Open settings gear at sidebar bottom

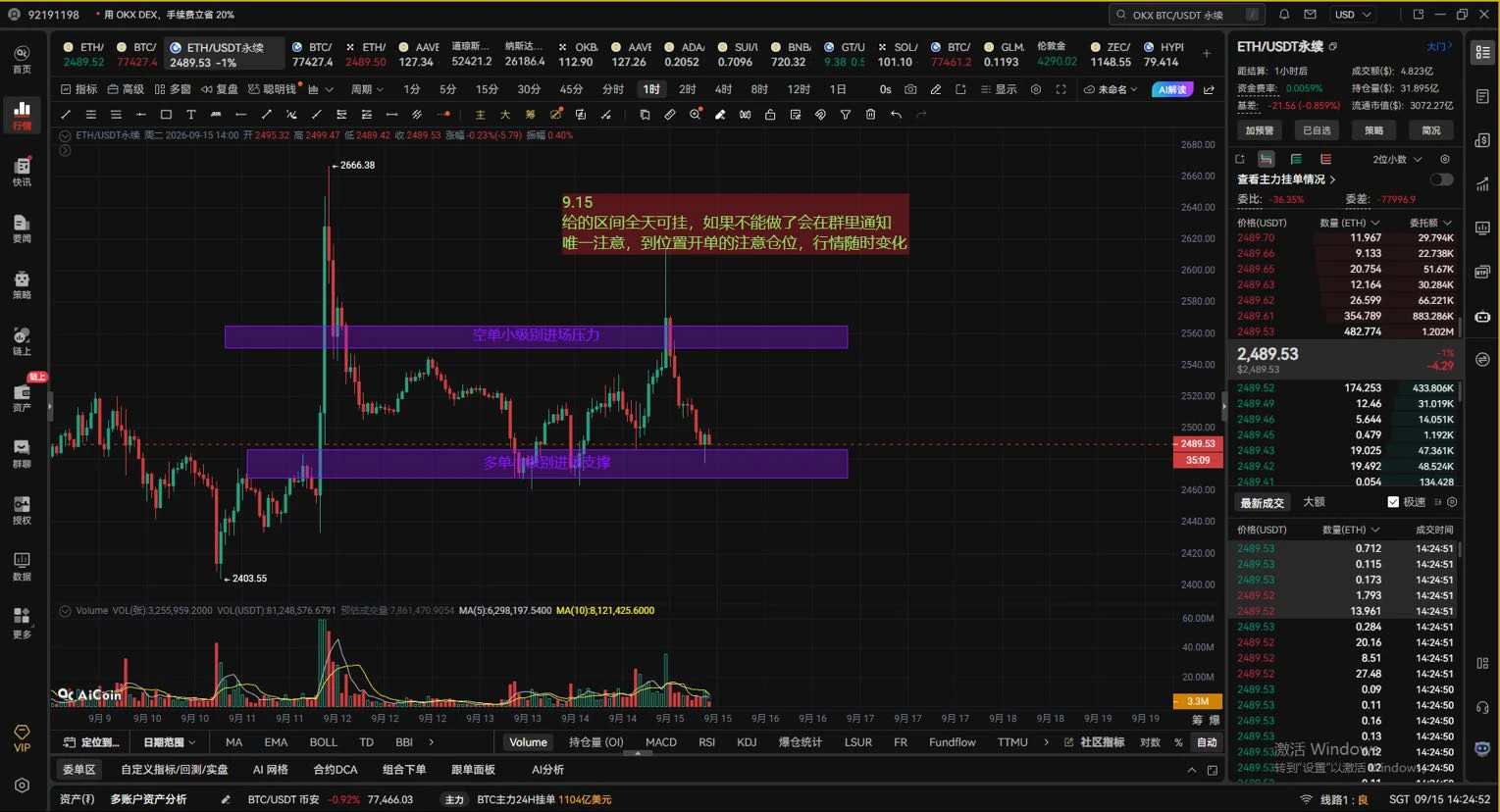[x=22, y=786]
